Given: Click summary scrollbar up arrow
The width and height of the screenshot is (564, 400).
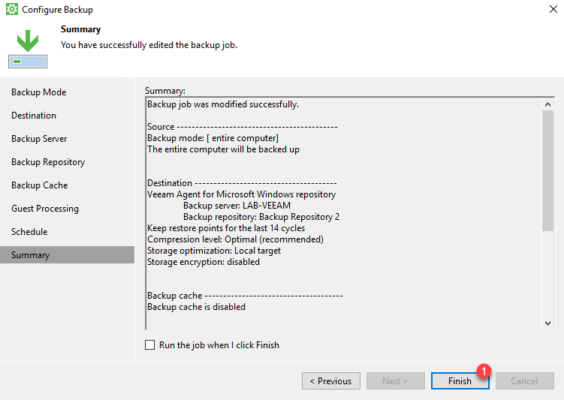Looking at the screenshot, I should [547, 104].
